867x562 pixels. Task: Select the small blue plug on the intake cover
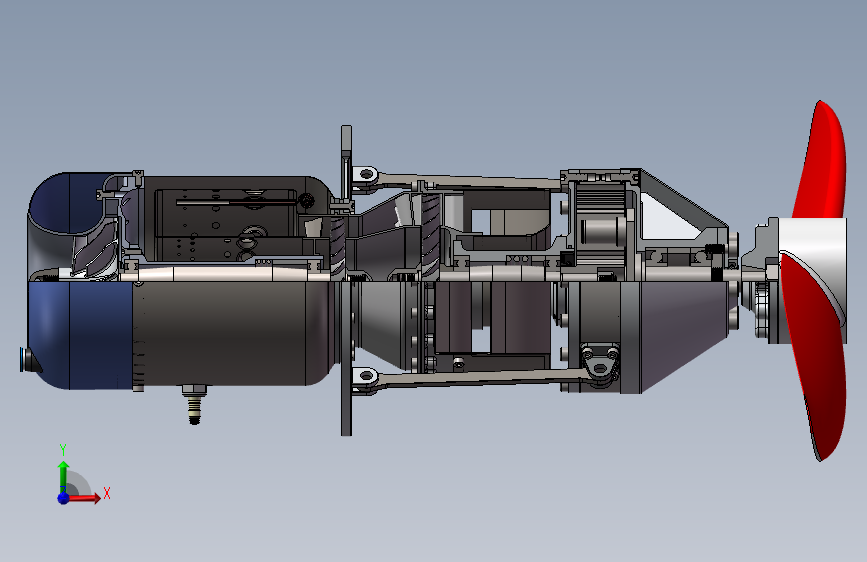point(24,360)
